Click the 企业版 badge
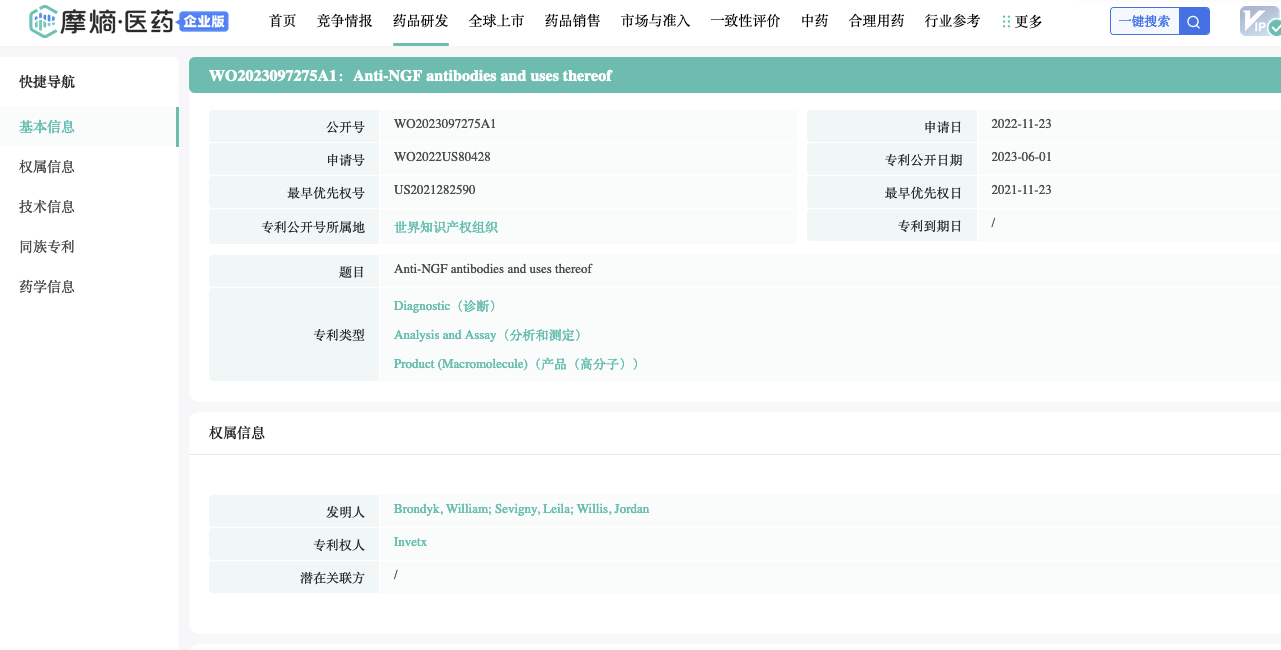The width and height of the screenshot is (1281, 650). click(x=205, y=21)
